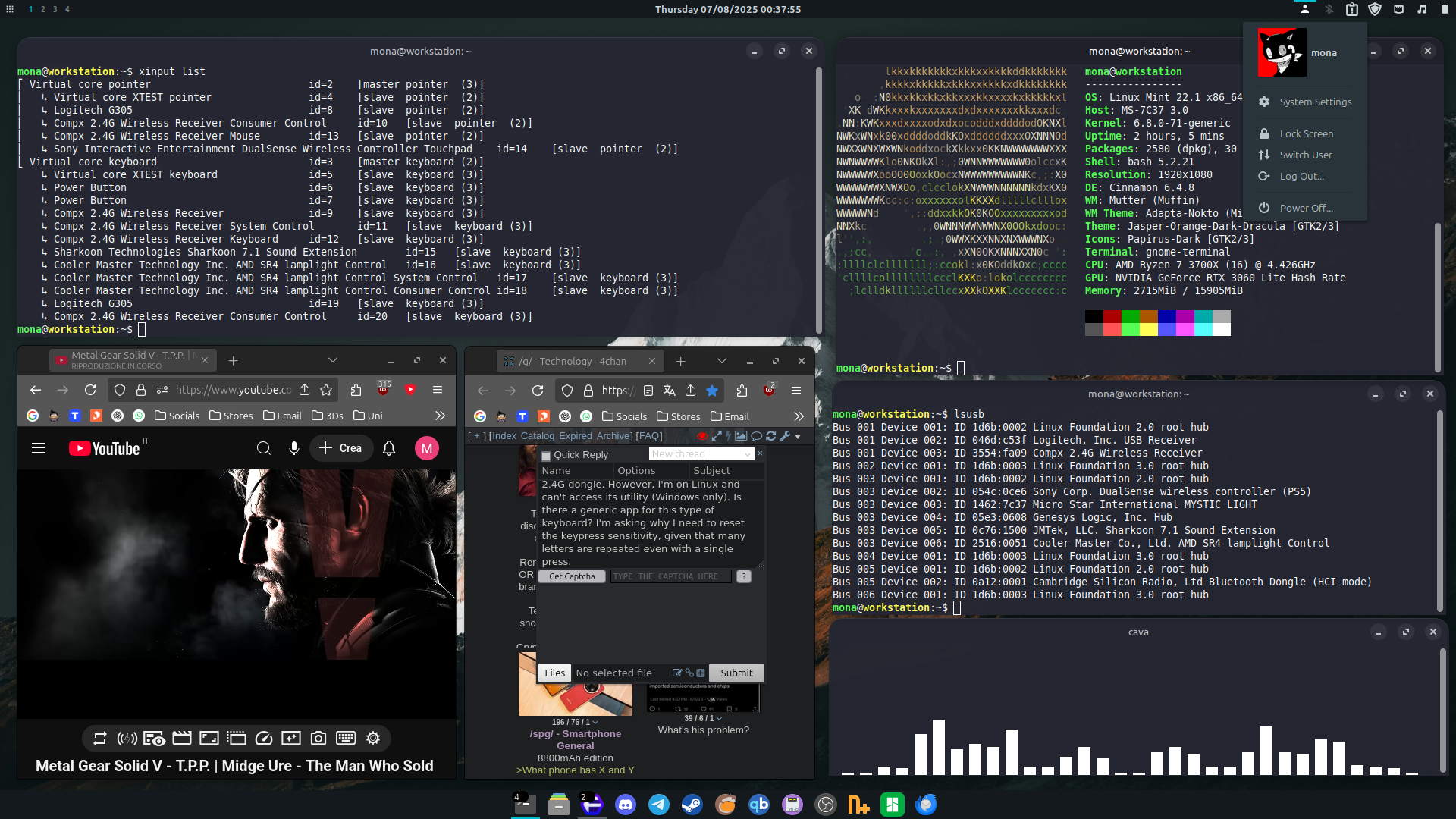The height and width of the screenshot is (819, 1456).
Task: Toggle the loop button in YouTube enhancer toolbar
Action: [100, 739]
